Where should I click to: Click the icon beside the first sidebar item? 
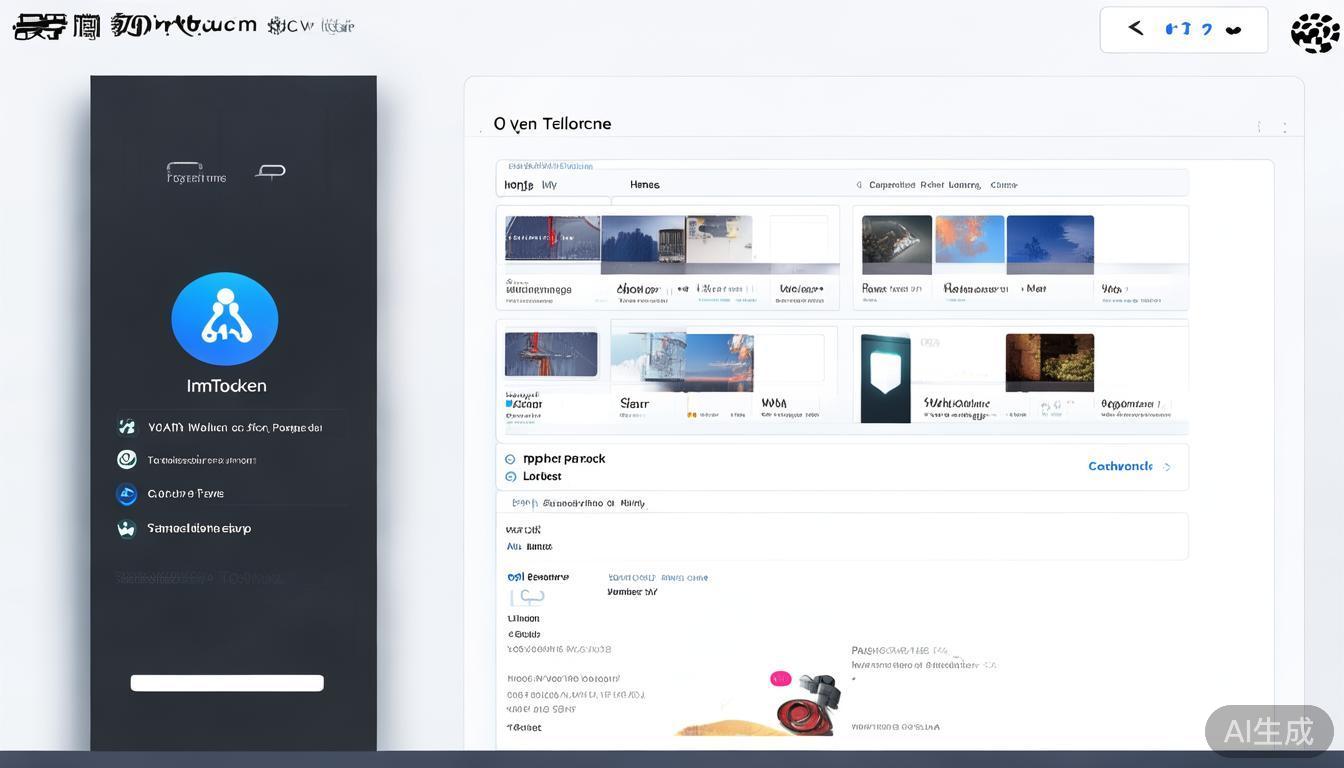(x=127, y=427)
